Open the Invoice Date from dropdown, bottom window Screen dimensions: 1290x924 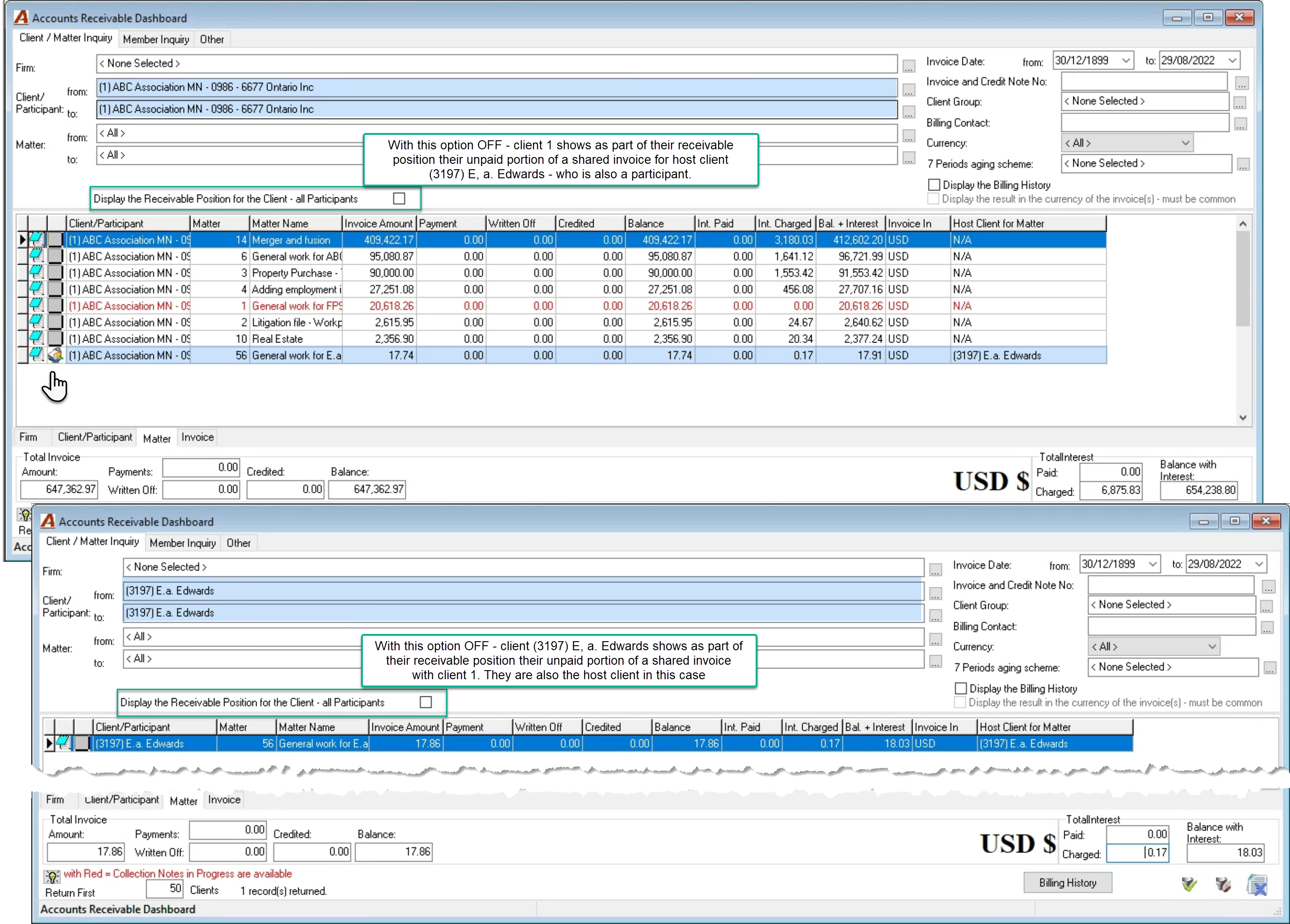1152,564
